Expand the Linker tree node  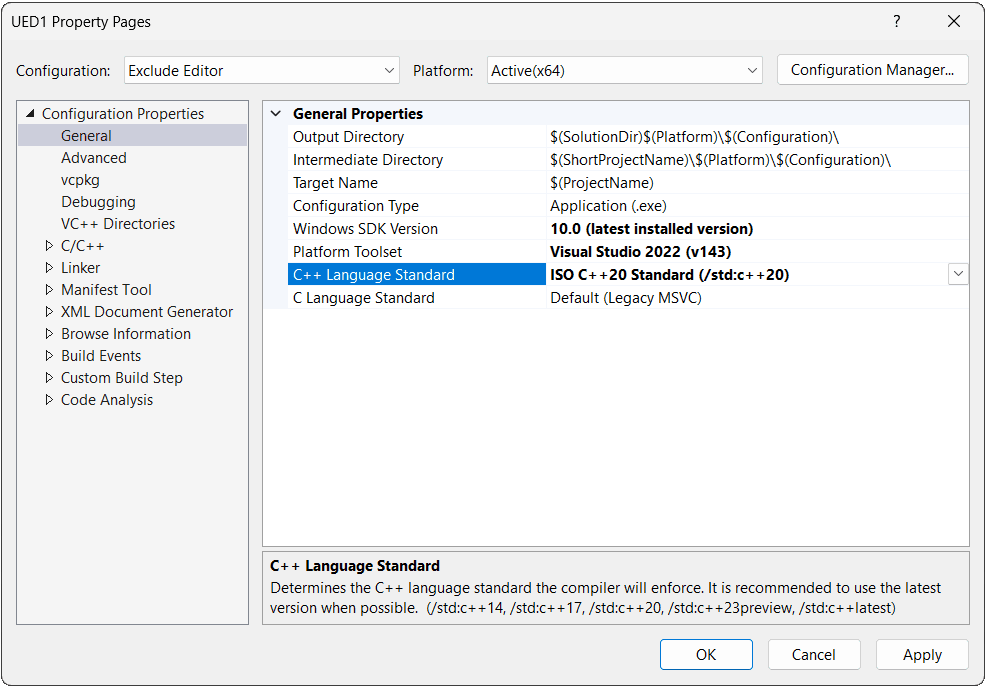pos(50,268)
